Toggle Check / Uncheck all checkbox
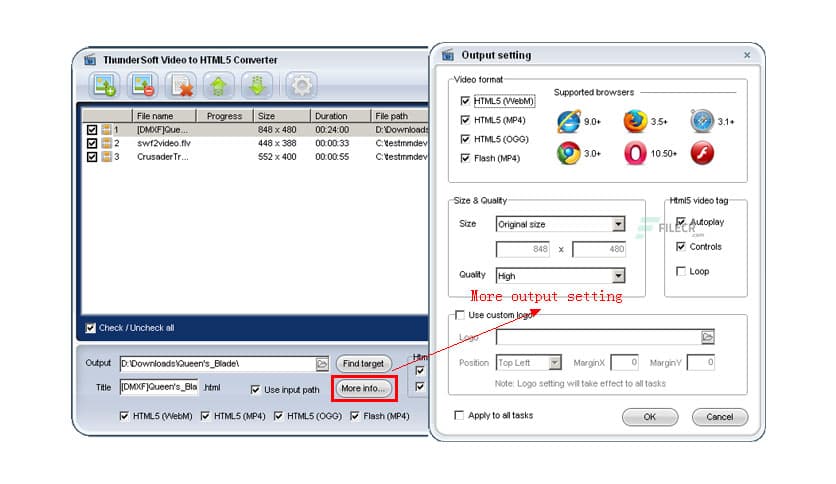The height and width of the screenshot is (484, 836). 91,328
